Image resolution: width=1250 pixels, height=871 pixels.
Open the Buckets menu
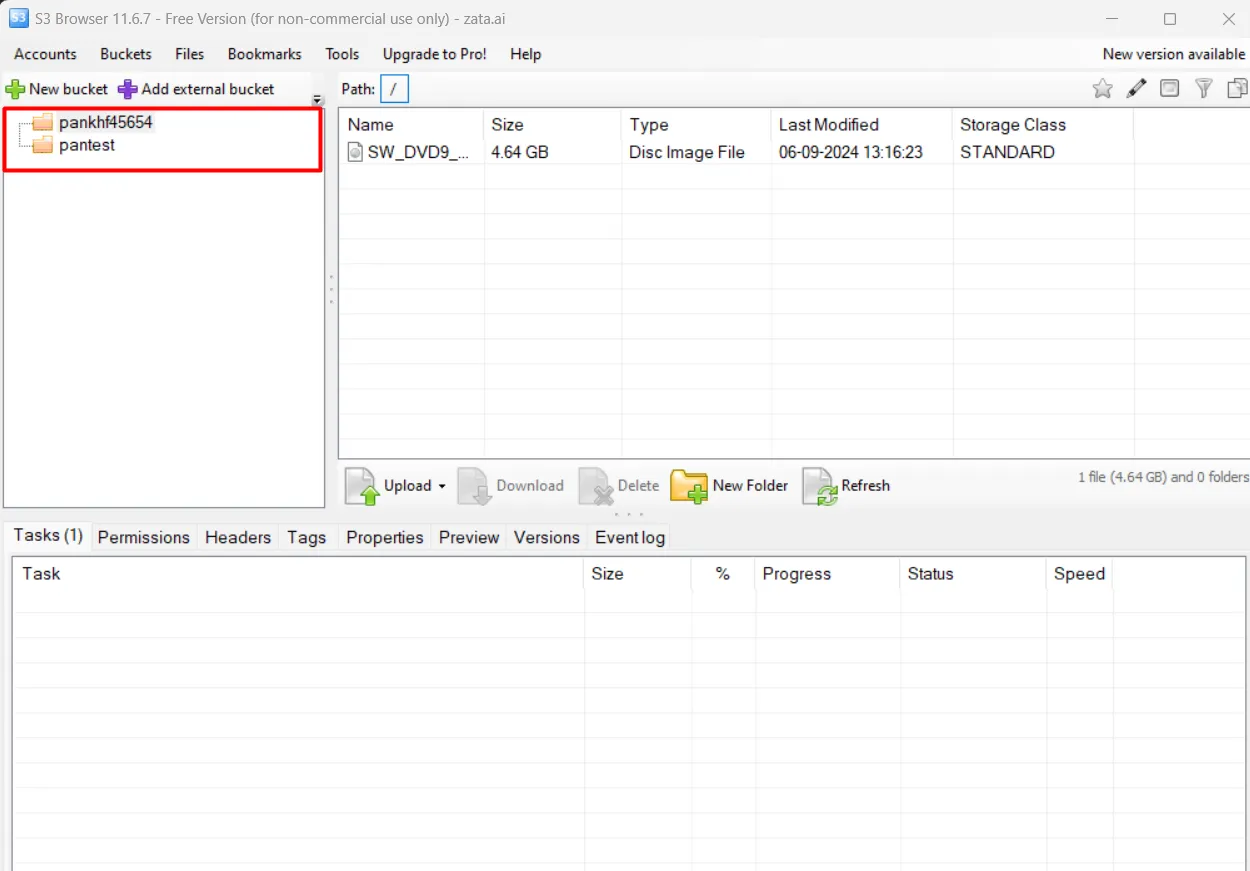click(x=126, y=54)
